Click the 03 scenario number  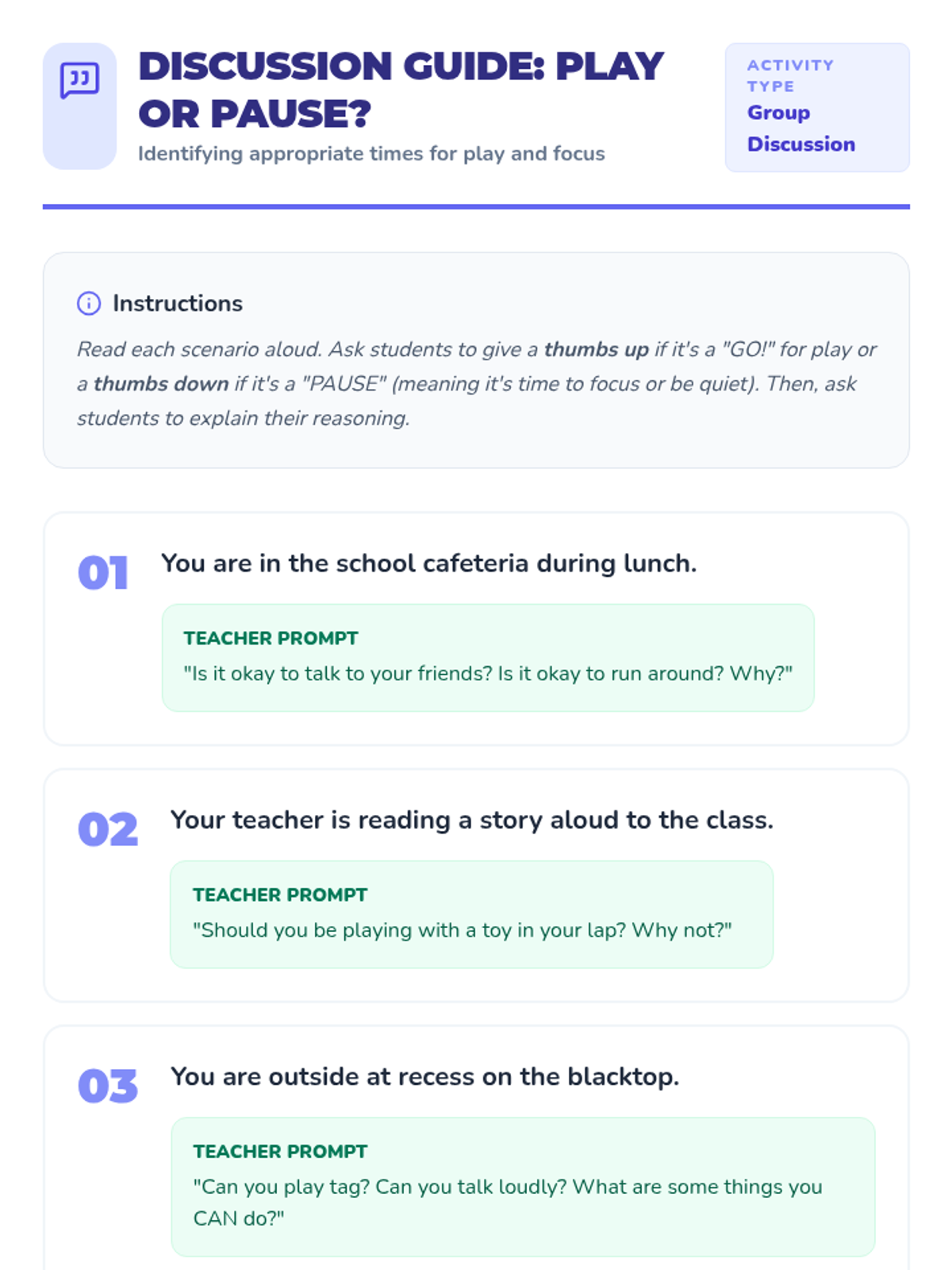[x=108, y=1086]
